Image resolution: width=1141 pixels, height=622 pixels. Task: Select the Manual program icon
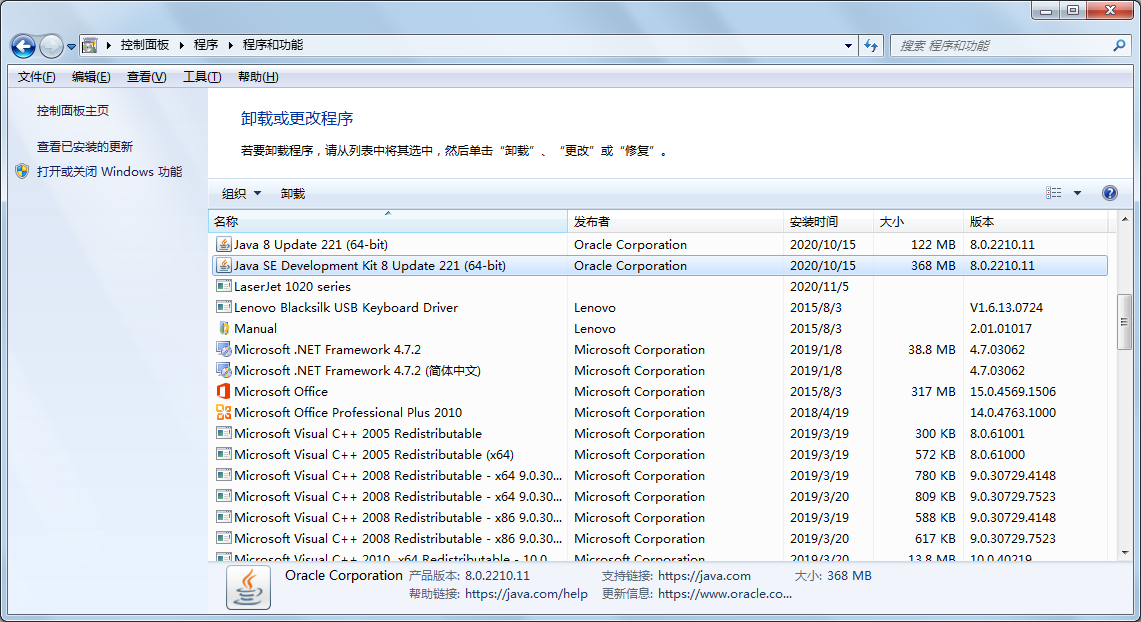(223, 328)
